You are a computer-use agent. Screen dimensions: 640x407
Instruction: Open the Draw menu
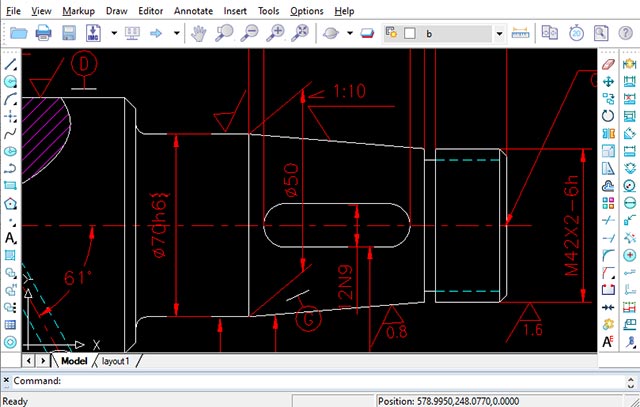116,11
